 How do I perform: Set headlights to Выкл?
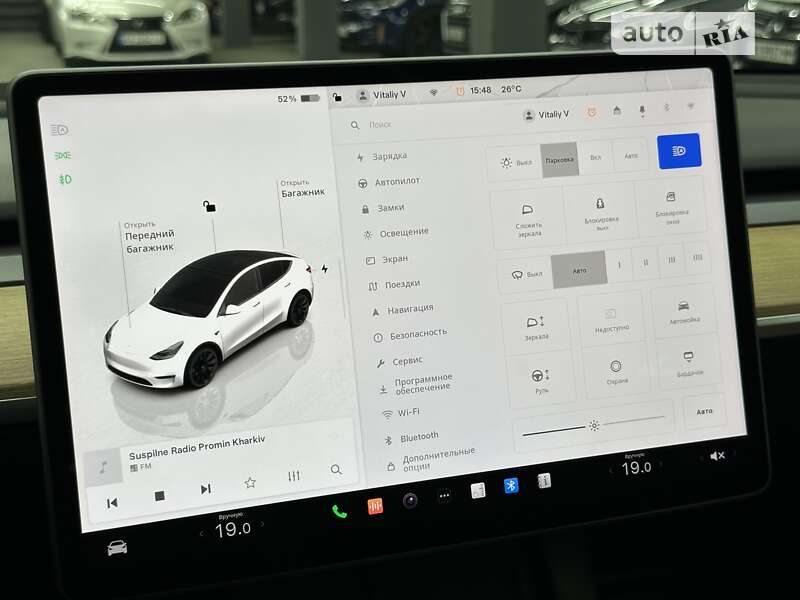click(515, 162)
